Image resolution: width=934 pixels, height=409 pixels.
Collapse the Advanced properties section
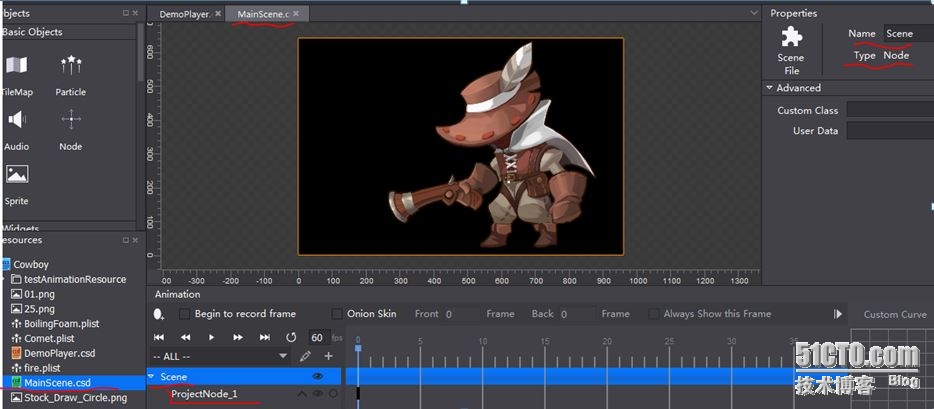(769, 88)
